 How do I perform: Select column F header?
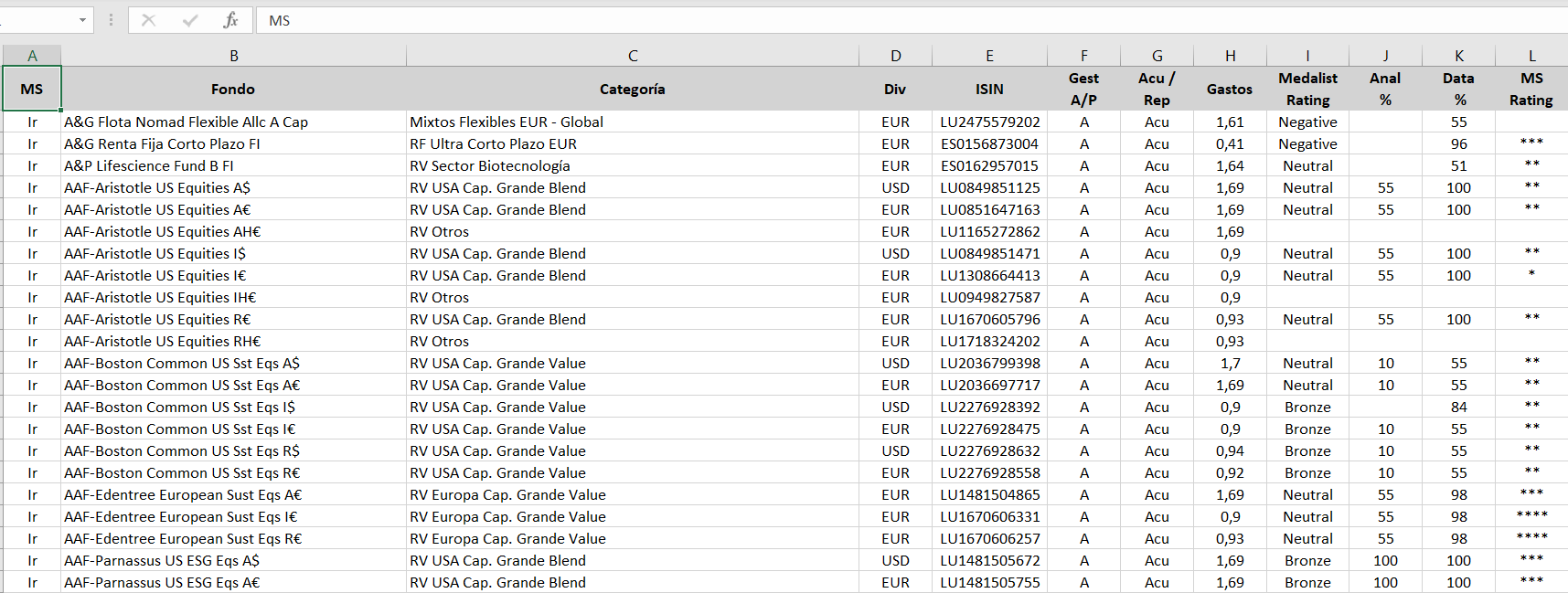1084,56
